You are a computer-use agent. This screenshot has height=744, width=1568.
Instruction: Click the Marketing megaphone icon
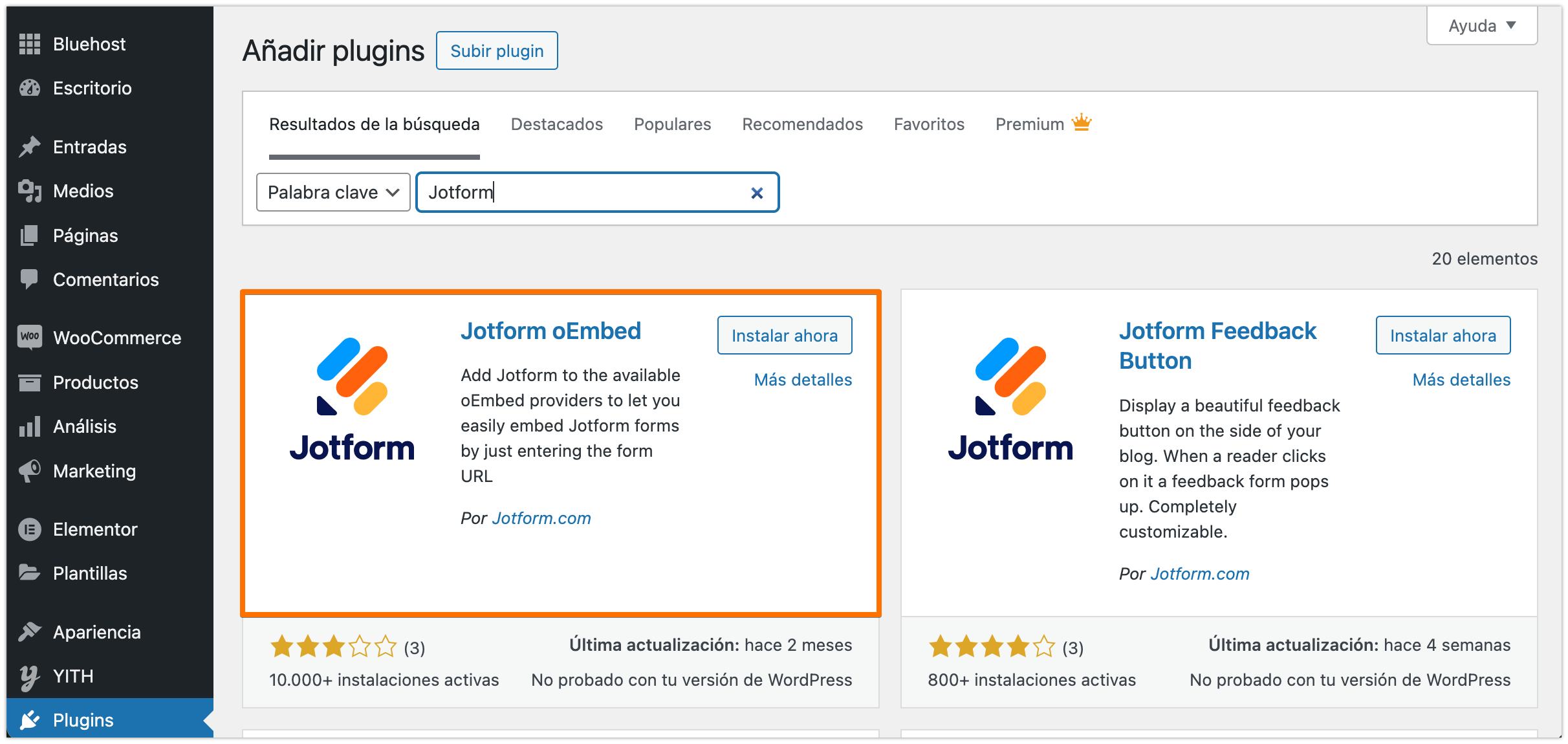(30, 471)
